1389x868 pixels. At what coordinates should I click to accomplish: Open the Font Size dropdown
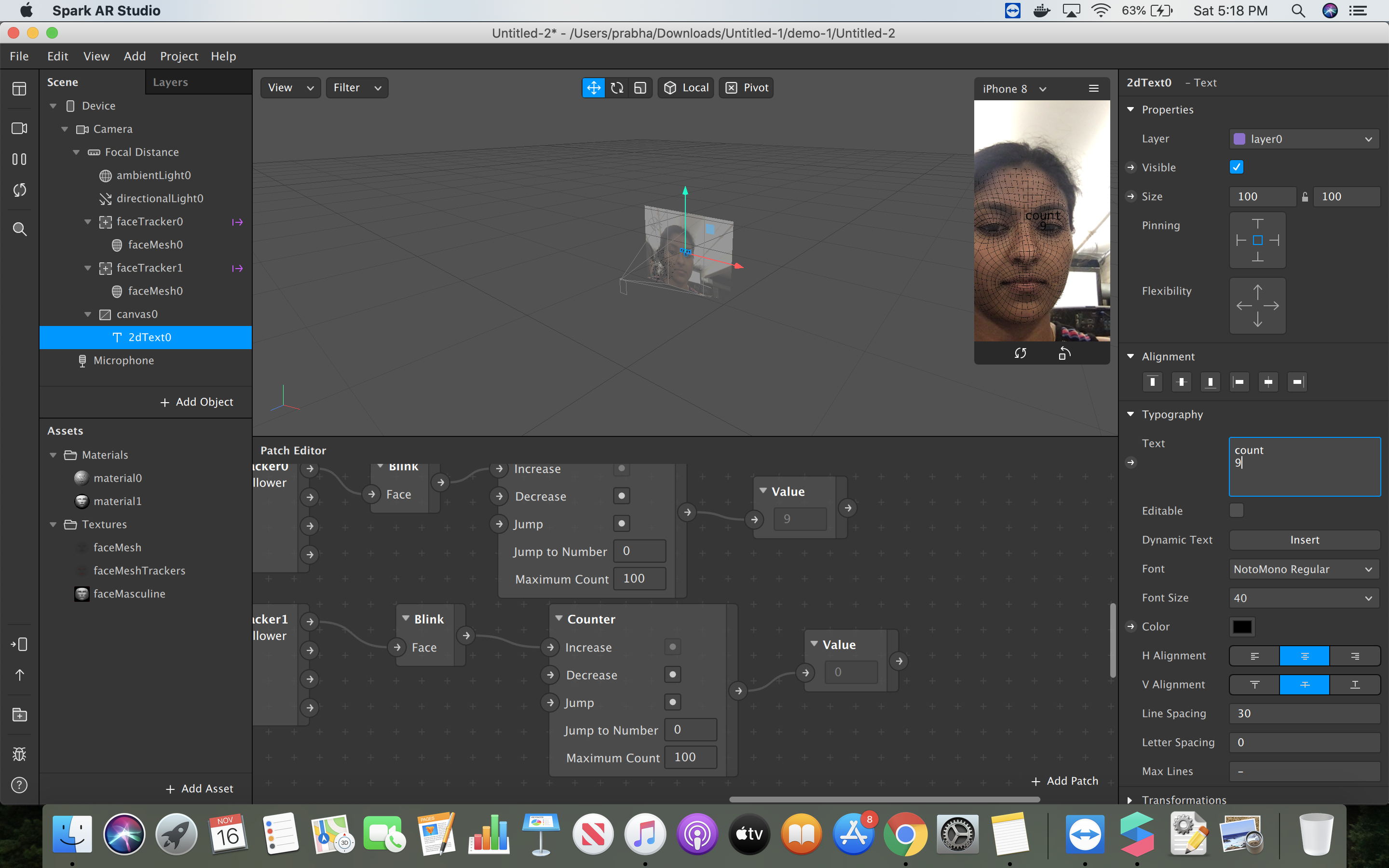pyautogui.click(x=1304, y=597)
